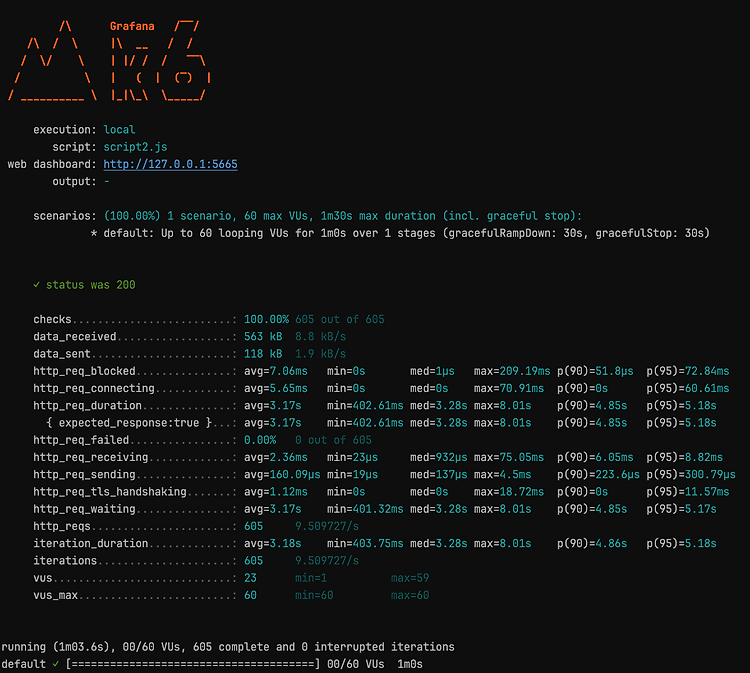Click the scenarios summary line
750x673 pixels.
308,216
